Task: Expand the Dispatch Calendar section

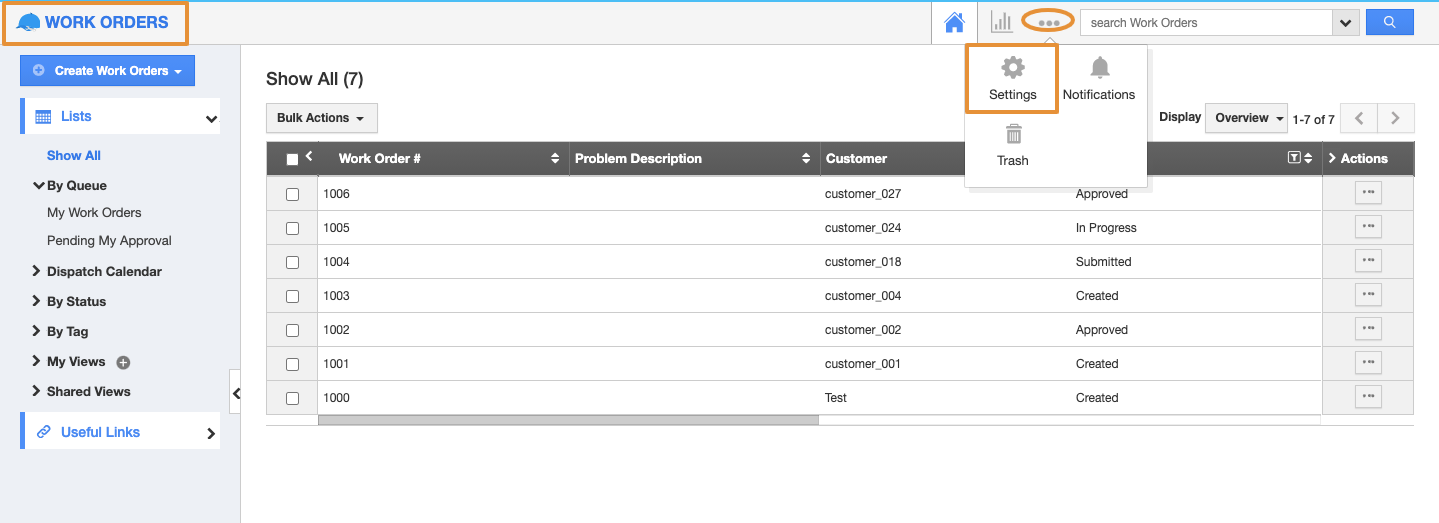Action: coord(103,271)
